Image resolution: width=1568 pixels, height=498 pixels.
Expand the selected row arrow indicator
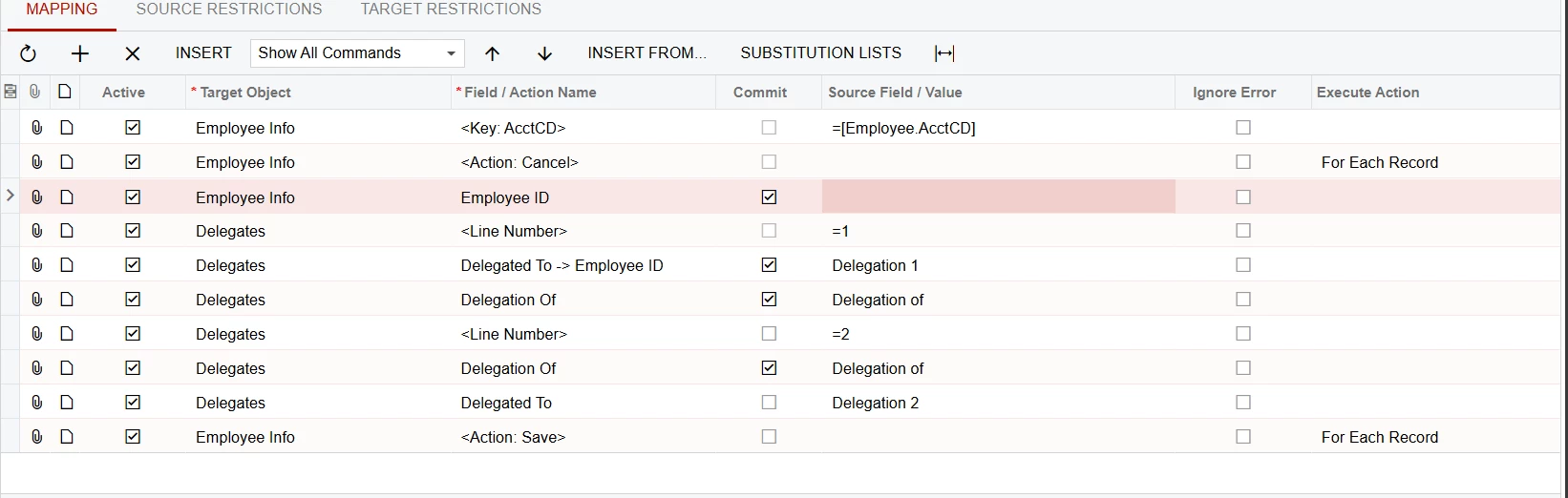pos(11,197)
